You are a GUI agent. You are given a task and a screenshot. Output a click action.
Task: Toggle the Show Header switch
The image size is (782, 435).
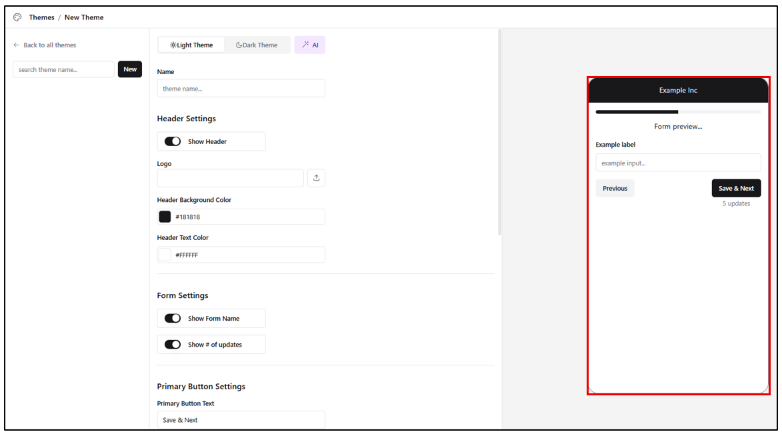point(173,142)
